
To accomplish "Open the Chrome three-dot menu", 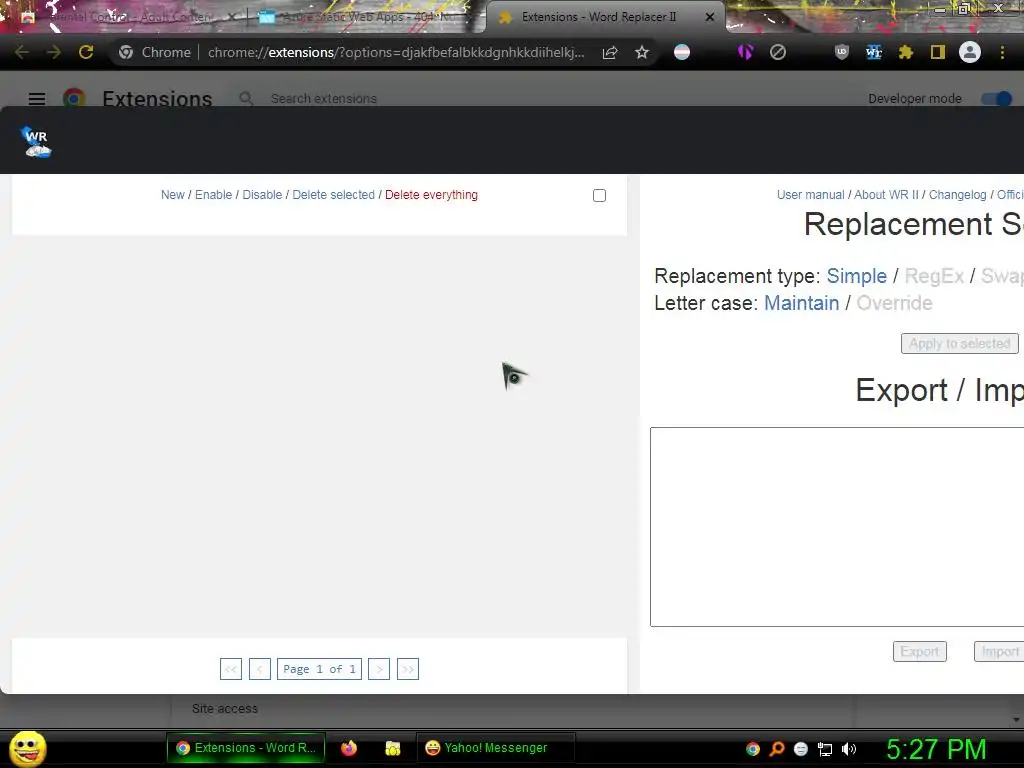I will tap(1002, 52).
